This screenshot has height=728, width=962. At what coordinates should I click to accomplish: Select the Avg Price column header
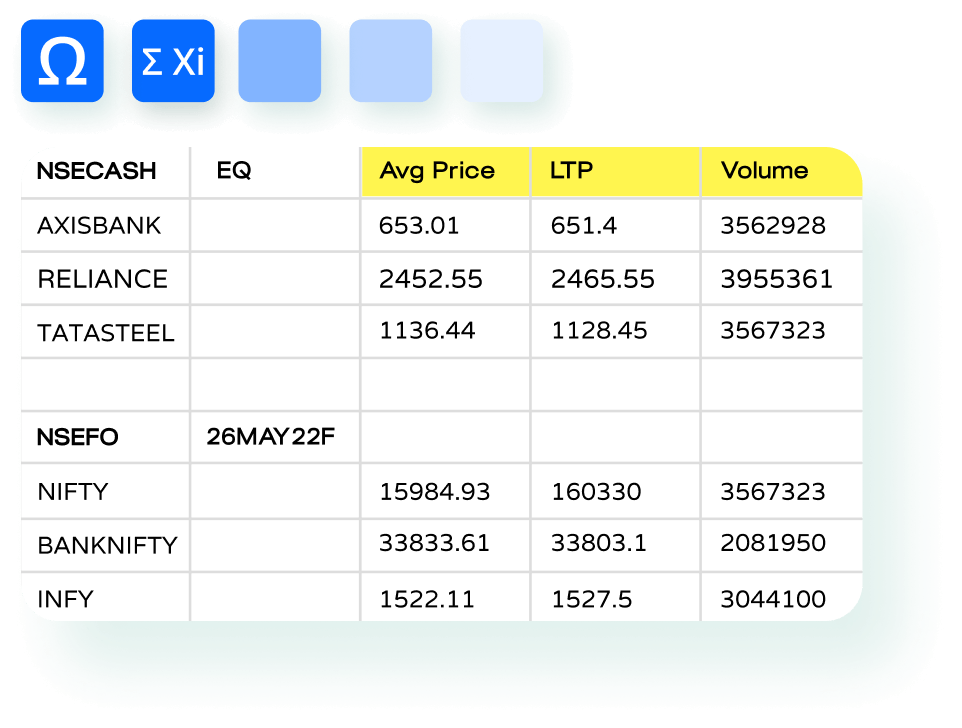pyautogui.click(x=437, y=171)
